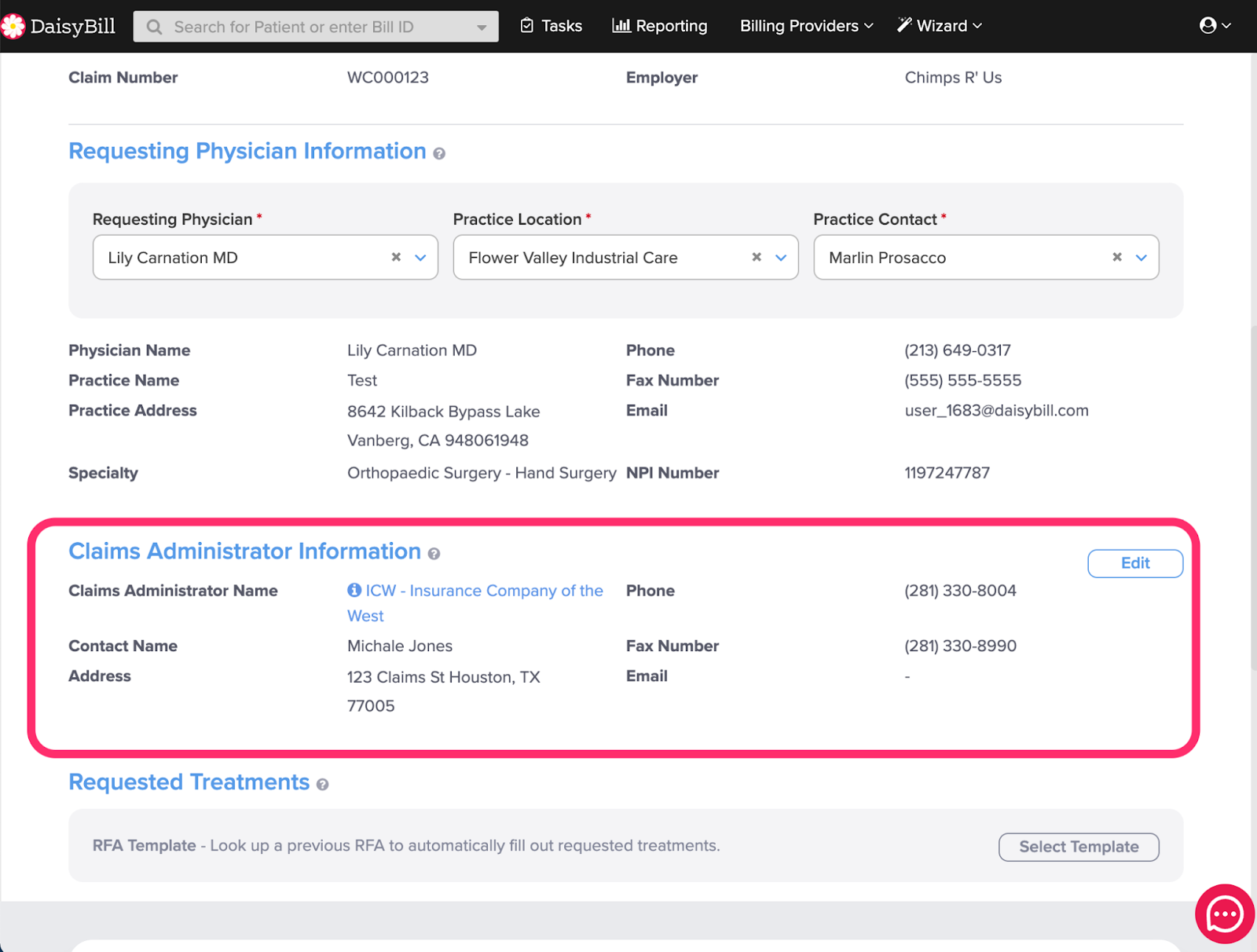Focus the patient or Bill ID search field

point(316,27)
